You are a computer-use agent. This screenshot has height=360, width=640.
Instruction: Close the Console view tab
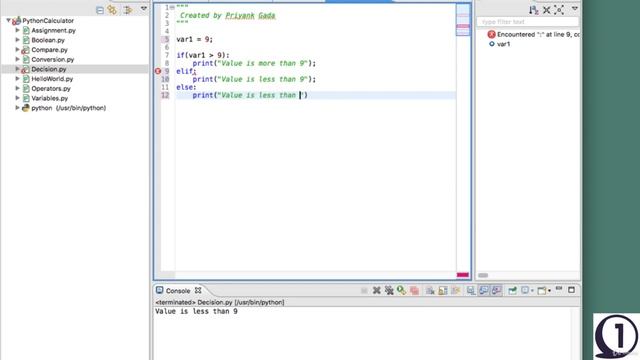198,290
